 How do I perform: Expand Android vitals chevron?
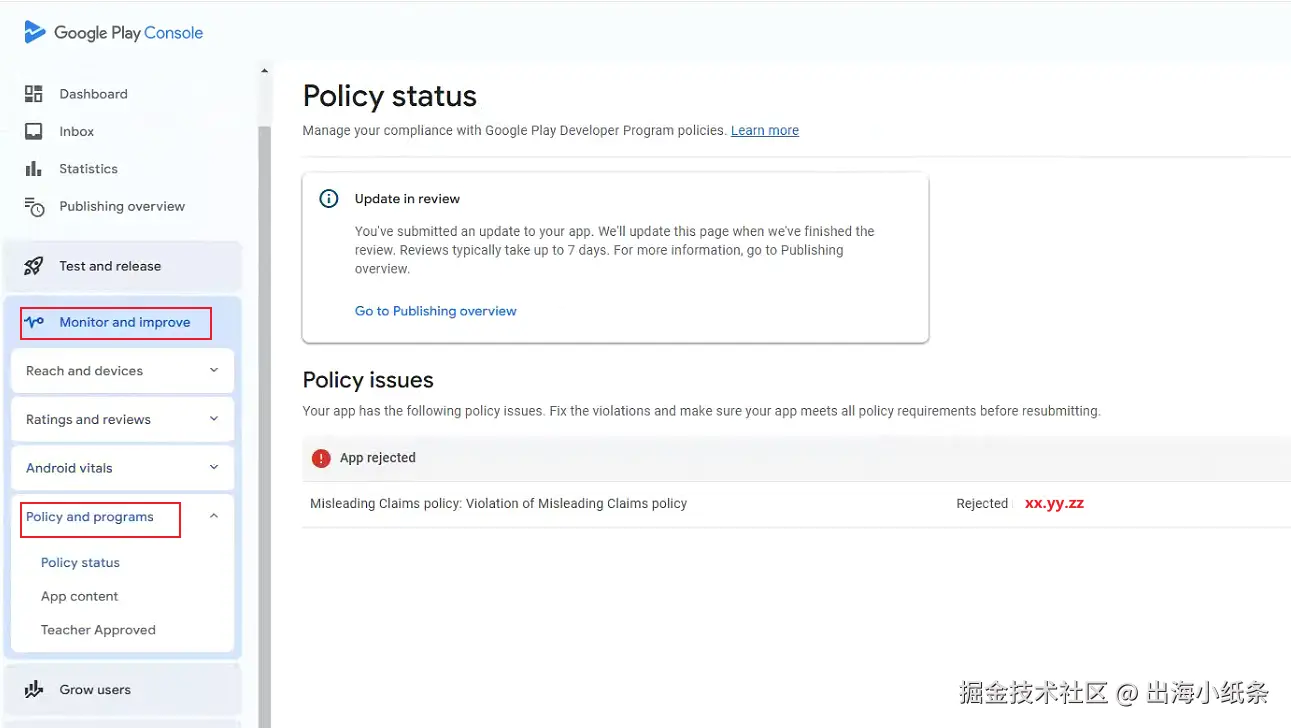tap(214, 467)
